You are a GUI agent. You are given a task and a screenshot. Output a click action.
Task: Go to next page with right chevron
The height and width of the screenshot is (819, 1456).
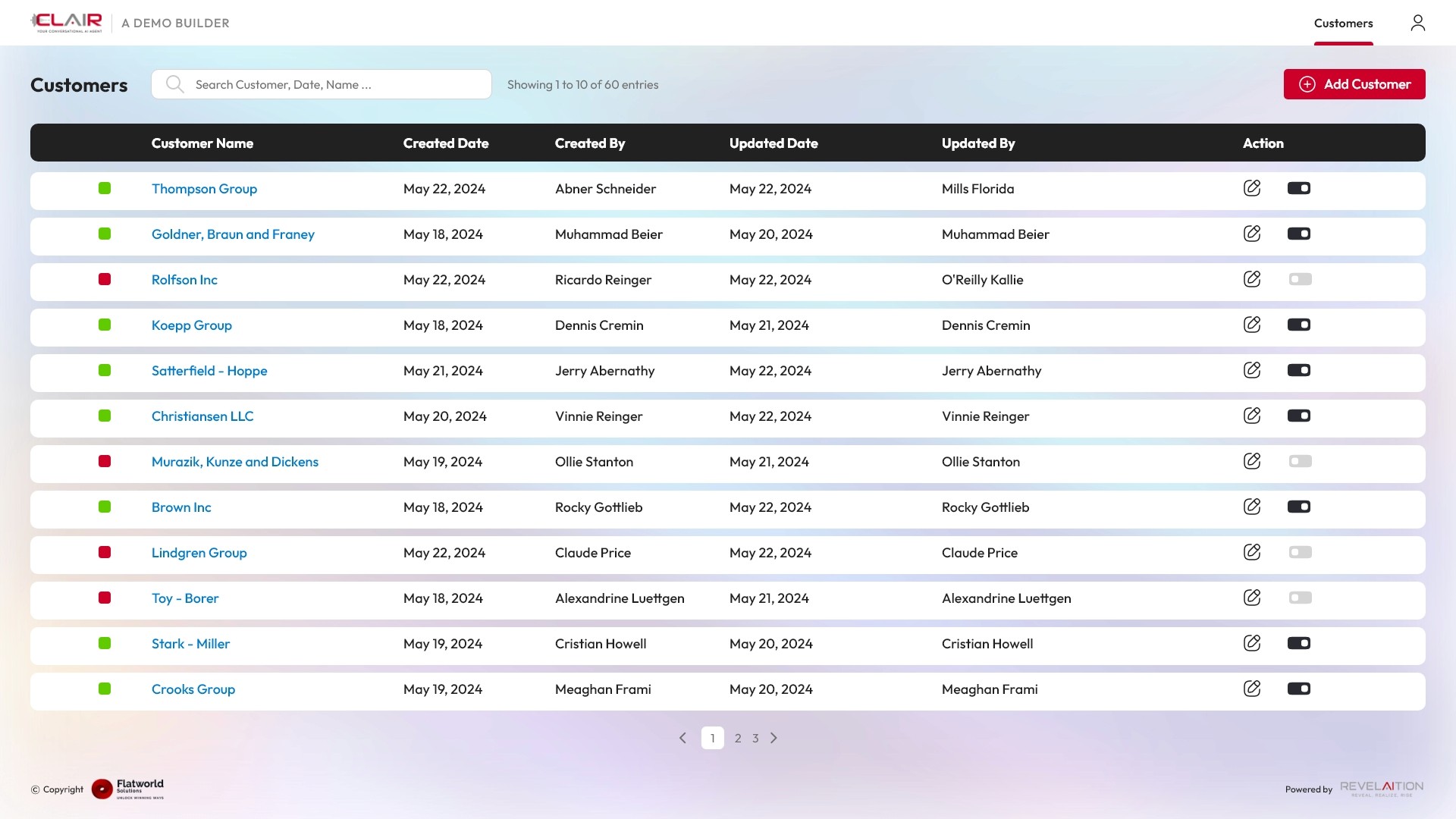773,738
